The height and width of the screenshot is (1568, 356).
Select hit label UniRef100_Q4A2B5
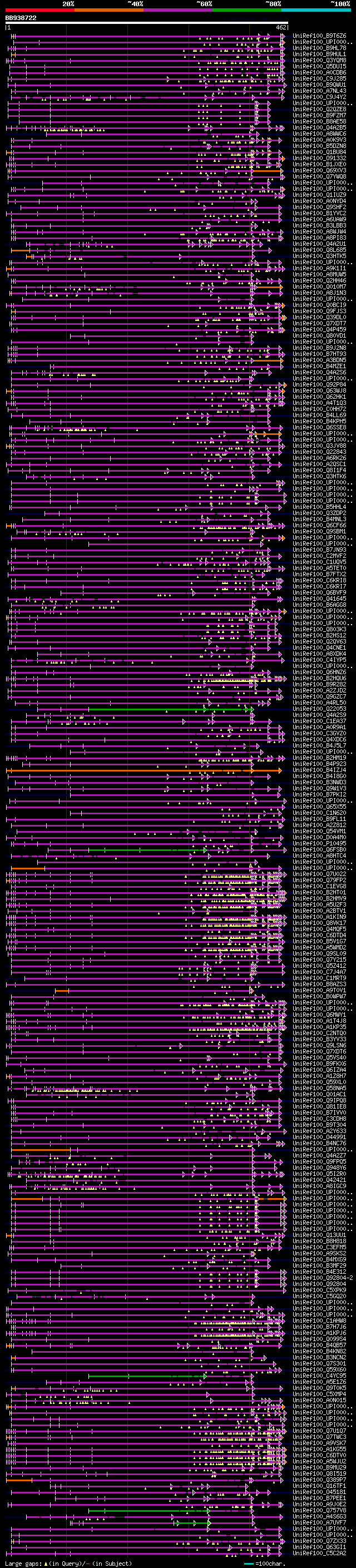(319, 128)
